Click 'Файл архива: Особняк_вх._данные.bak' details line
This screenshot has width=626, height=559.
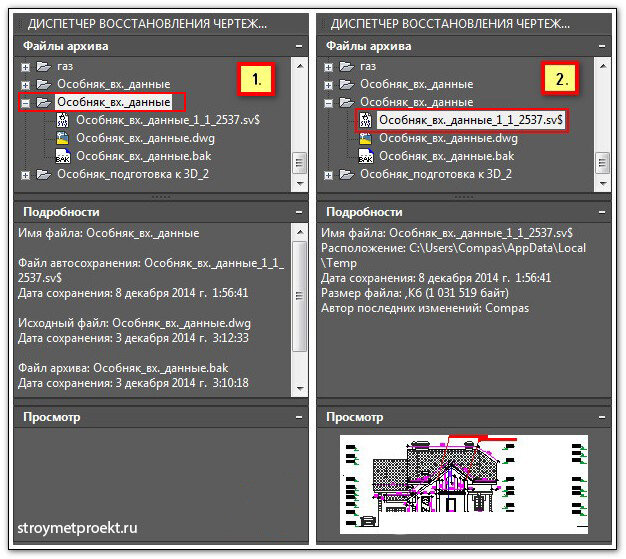[x=123, y=368]
